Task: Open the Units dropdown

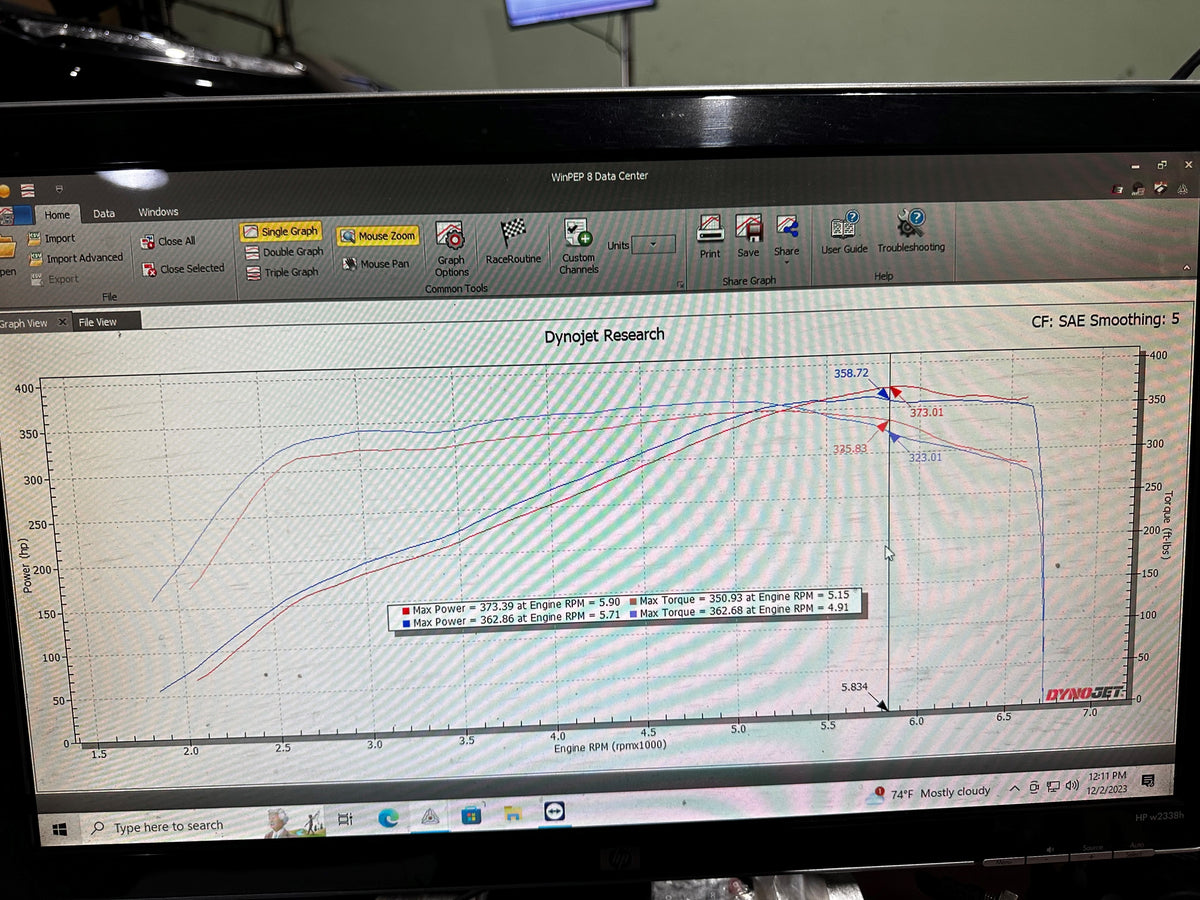Action: tap(653, 244)
